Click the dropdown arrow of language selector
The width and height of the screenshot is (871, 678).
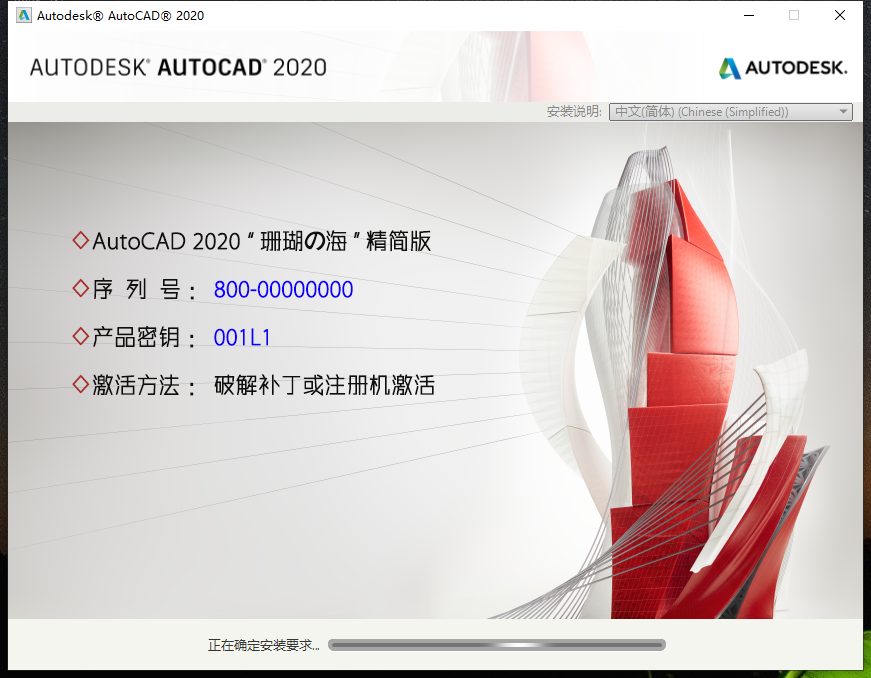(x=843, y=112)
